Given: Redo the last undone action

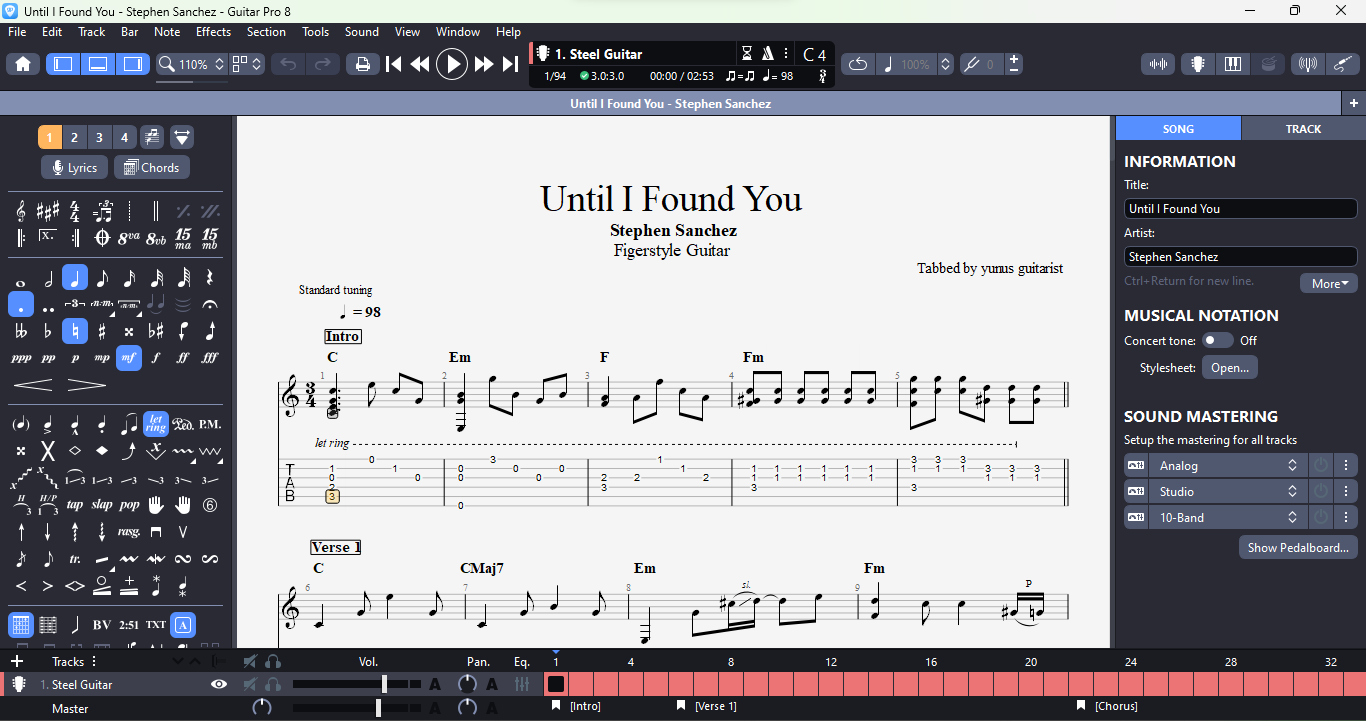Looking at the screenshot, I should [x=322, y=64].
